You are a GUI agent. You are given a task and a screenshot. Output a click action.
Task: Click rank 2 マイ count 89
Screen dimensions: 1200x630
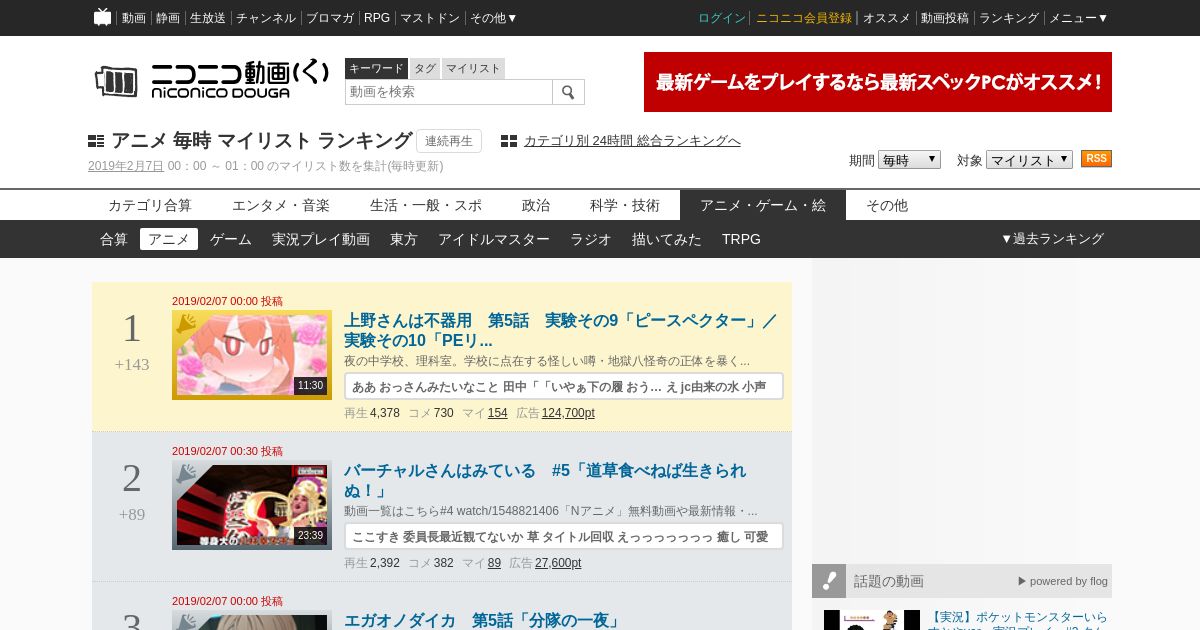pos(495,563)
